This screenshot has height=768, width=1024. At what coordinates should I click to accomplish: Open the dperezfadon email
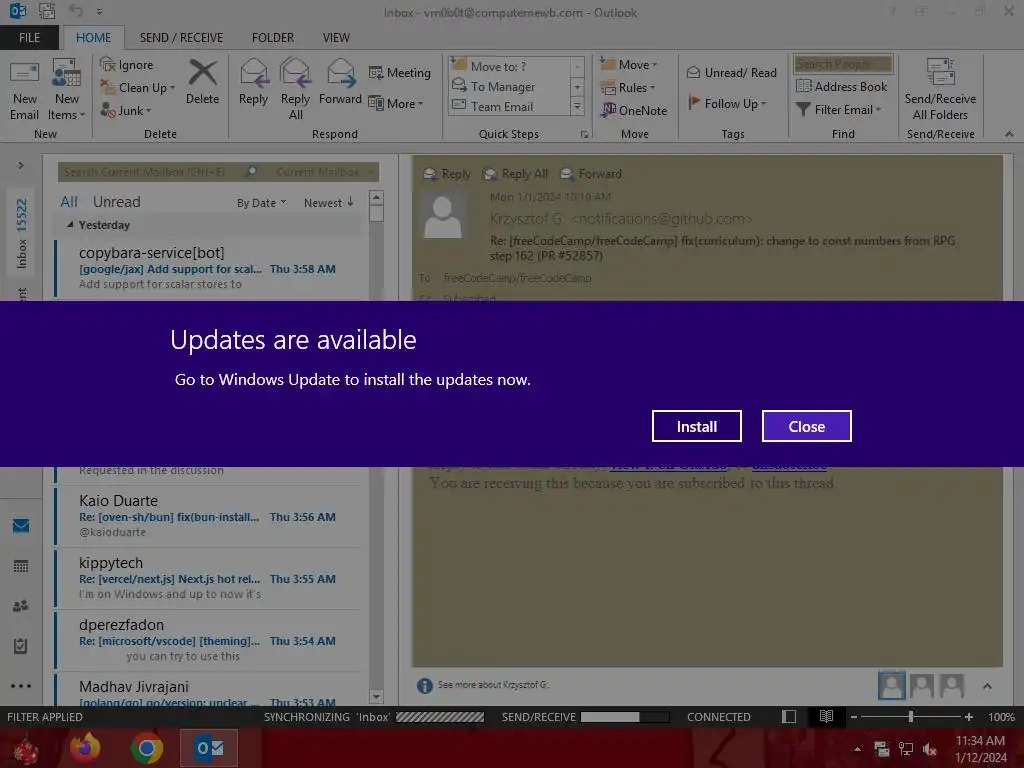point(209,640)
